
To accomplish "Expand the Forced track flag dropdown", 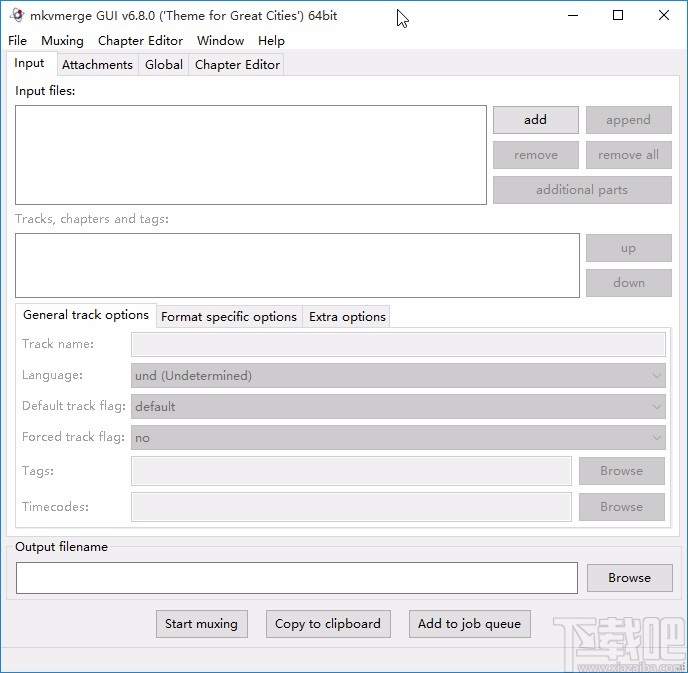I will [398, 437].
